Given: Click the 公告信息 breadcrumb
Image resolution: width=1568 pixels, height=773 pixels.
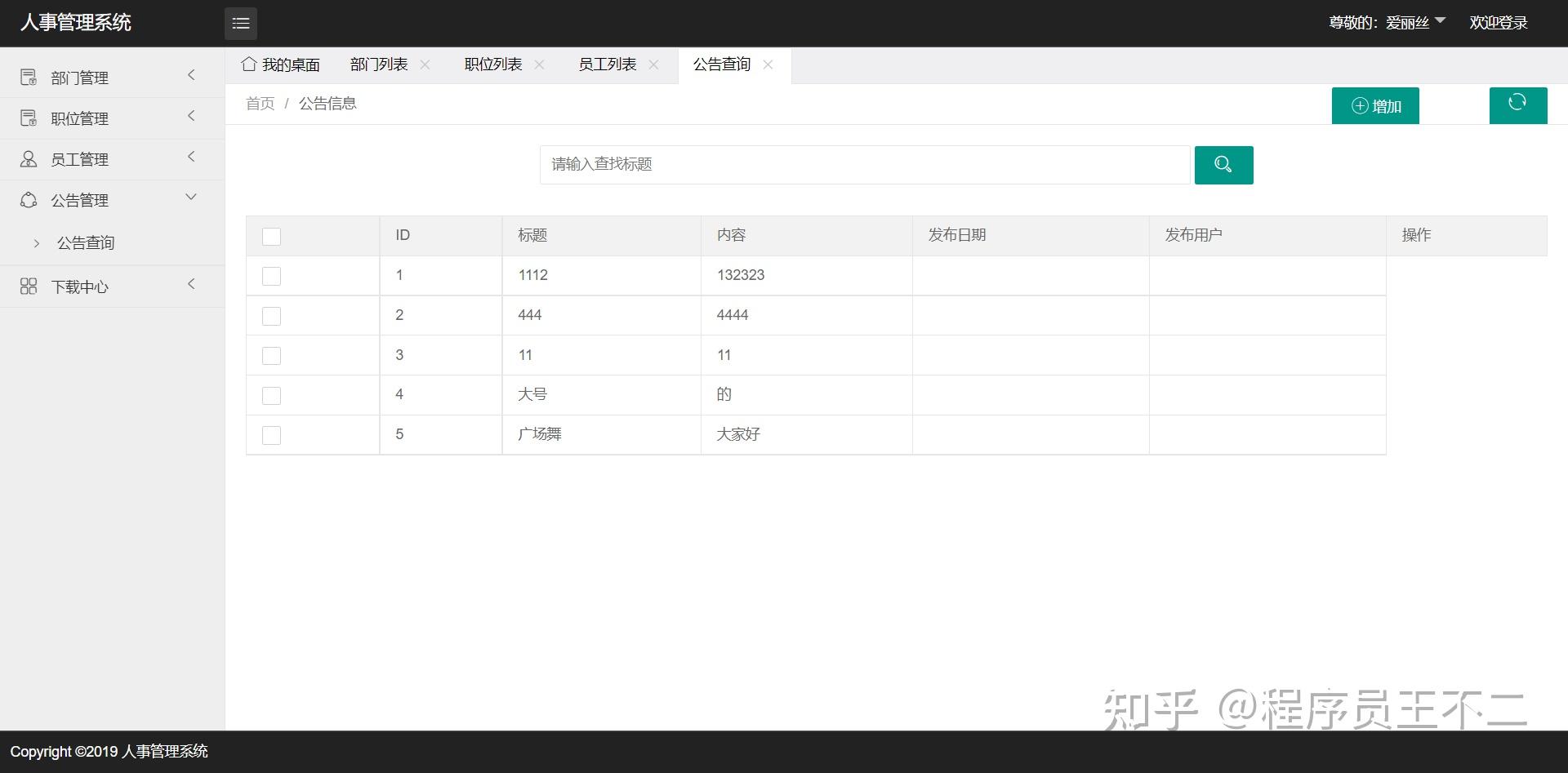Looking at the screenshot, I should coord(327,104).
